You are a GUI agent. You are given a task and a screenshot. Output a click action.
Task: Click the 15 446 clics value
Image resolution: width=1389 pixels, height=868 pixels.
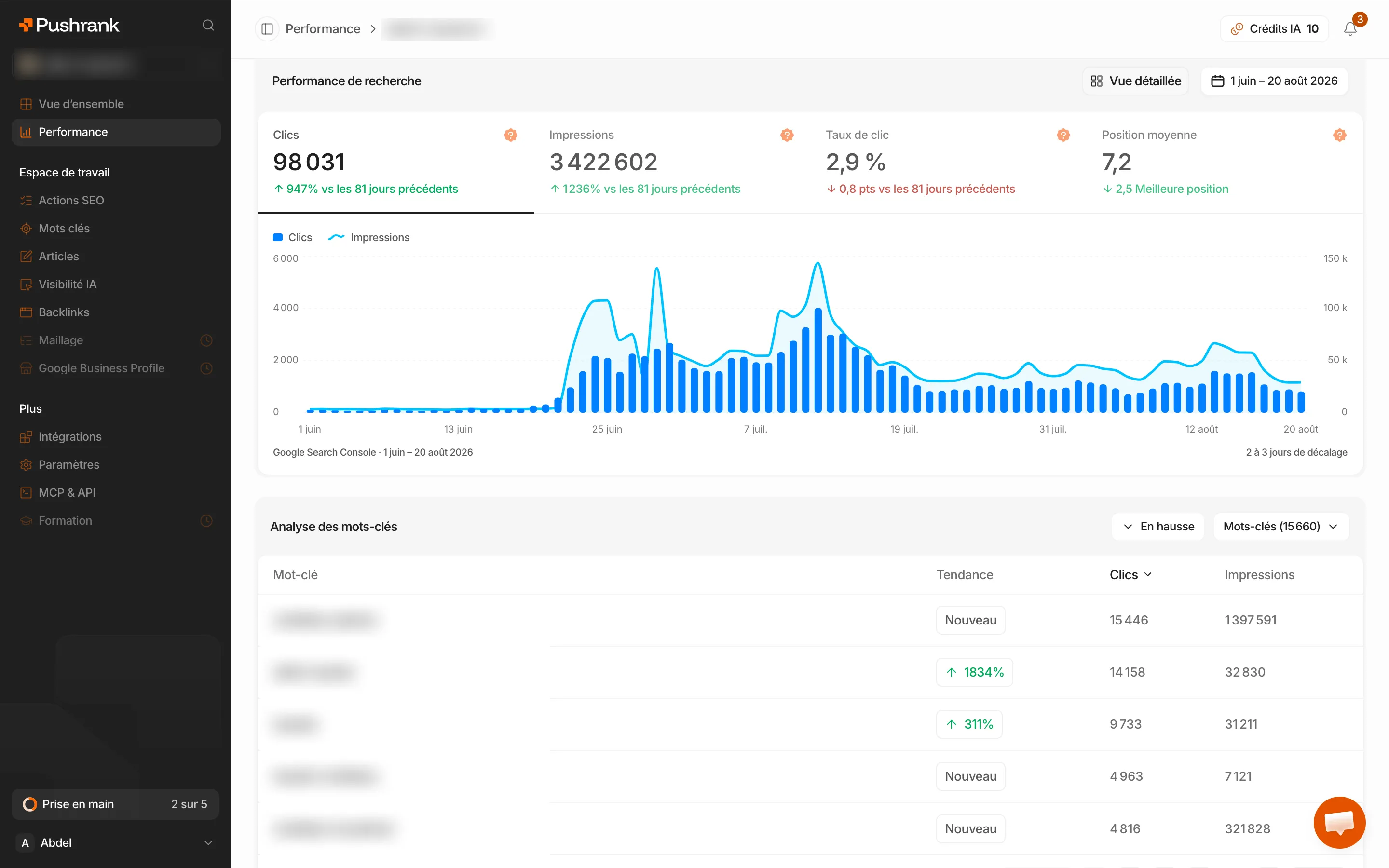1129,620
